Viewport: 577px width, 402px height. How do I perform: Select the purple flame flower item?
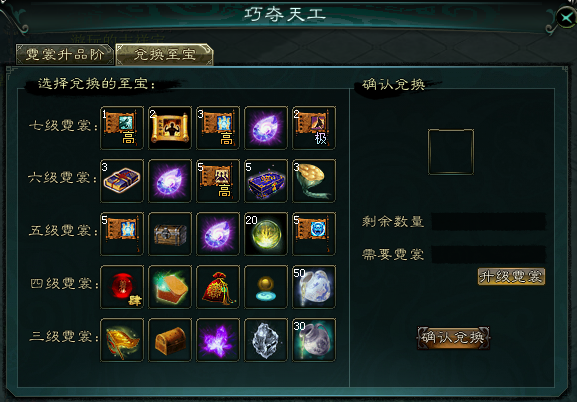[218, 340]
